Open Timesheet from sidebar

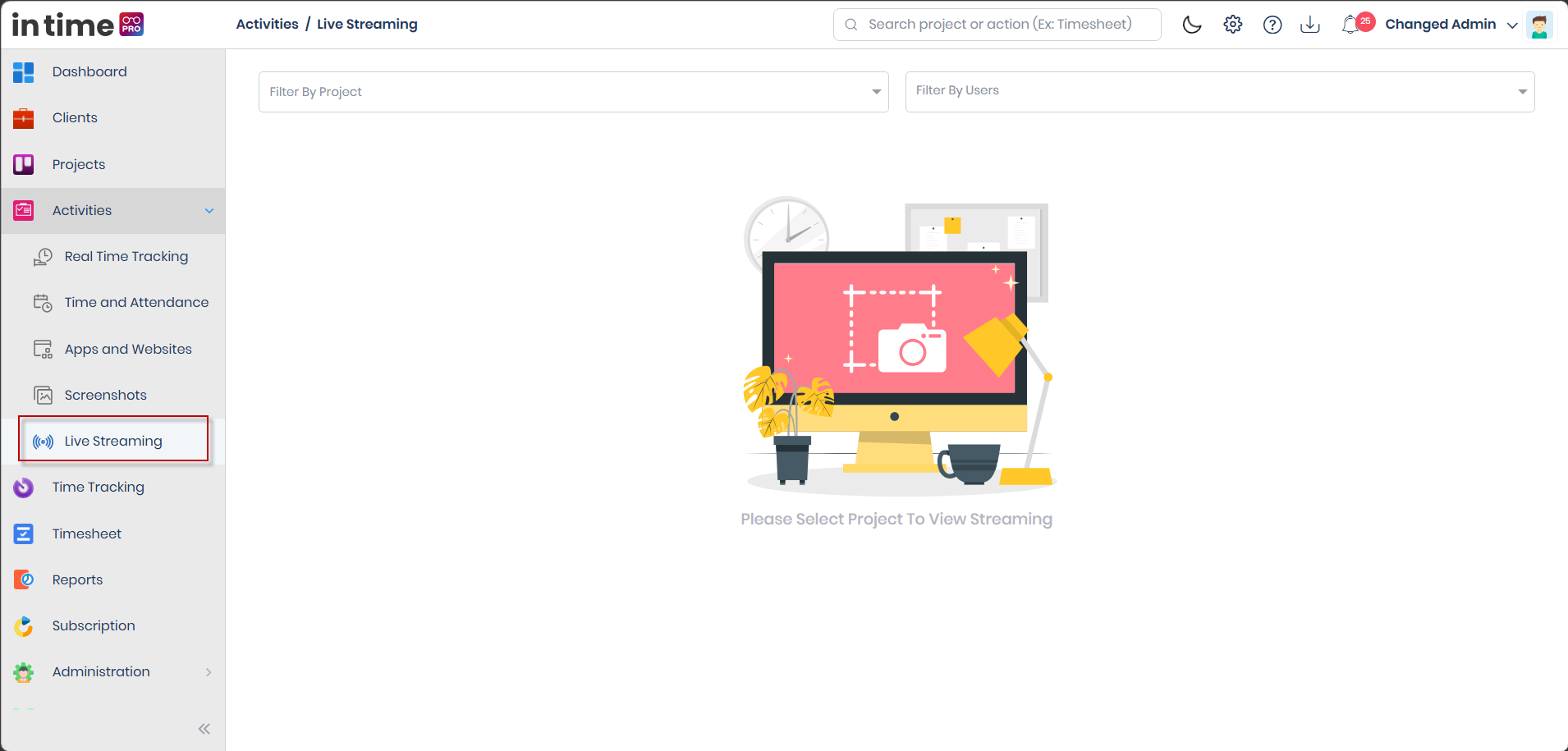87,534
